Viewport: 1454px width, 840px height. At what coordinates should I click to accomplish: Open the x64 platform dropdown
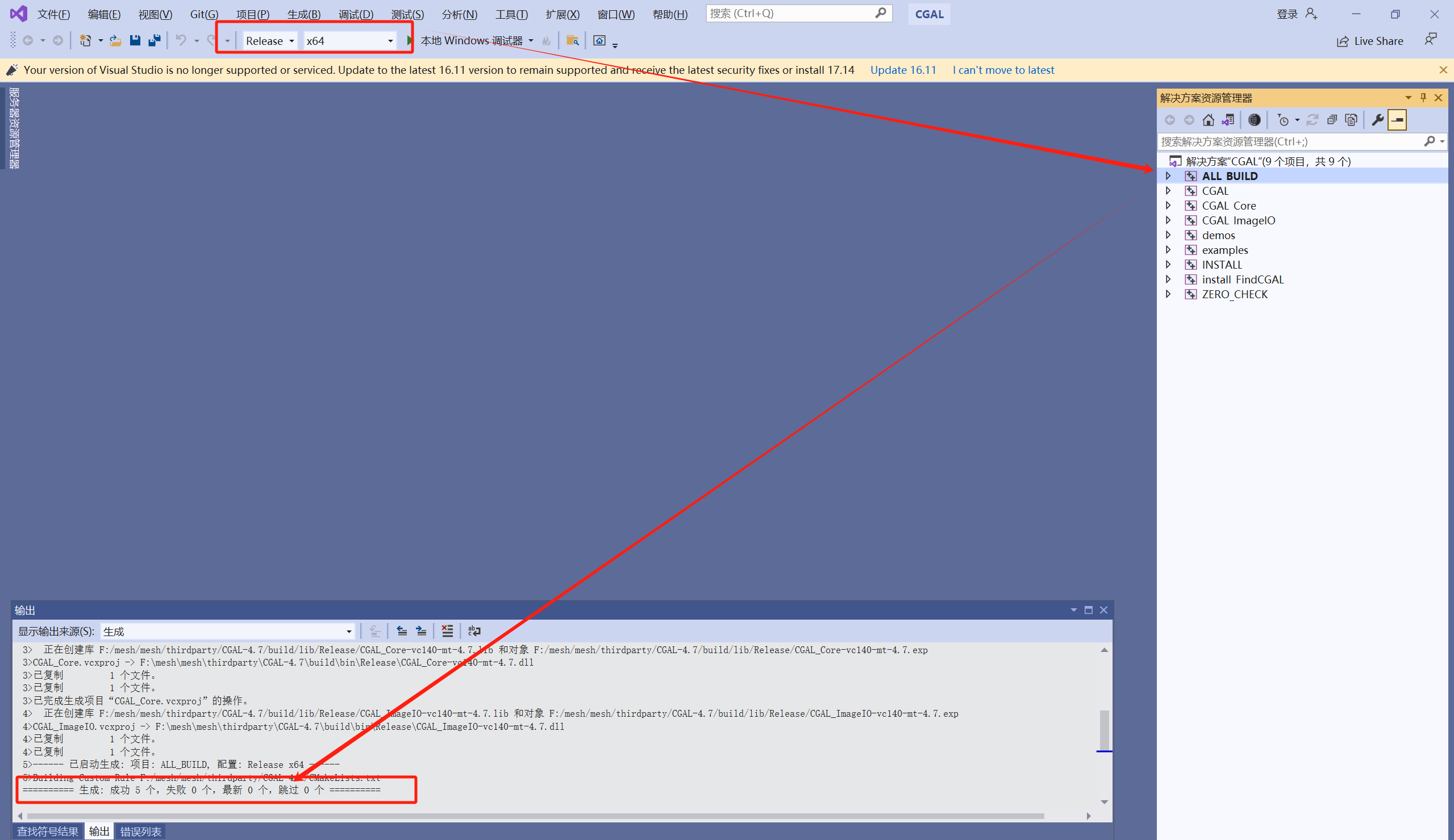click(349, 41)
